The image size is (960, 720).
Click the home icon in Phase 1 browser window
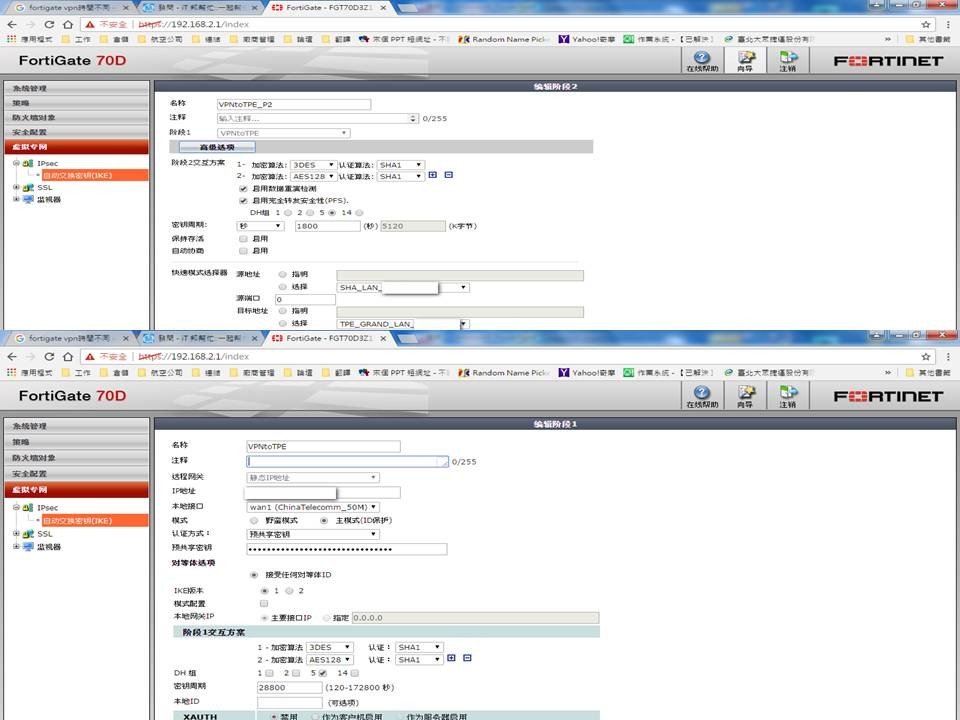(x=68, y=356)
